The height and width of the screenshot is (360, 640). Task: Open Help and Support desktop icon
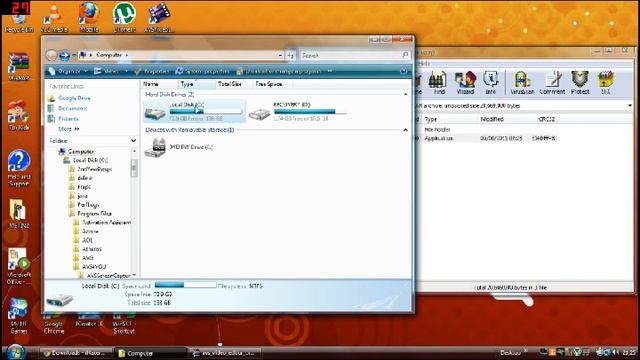pyautogui.click(x=19, y=168)
